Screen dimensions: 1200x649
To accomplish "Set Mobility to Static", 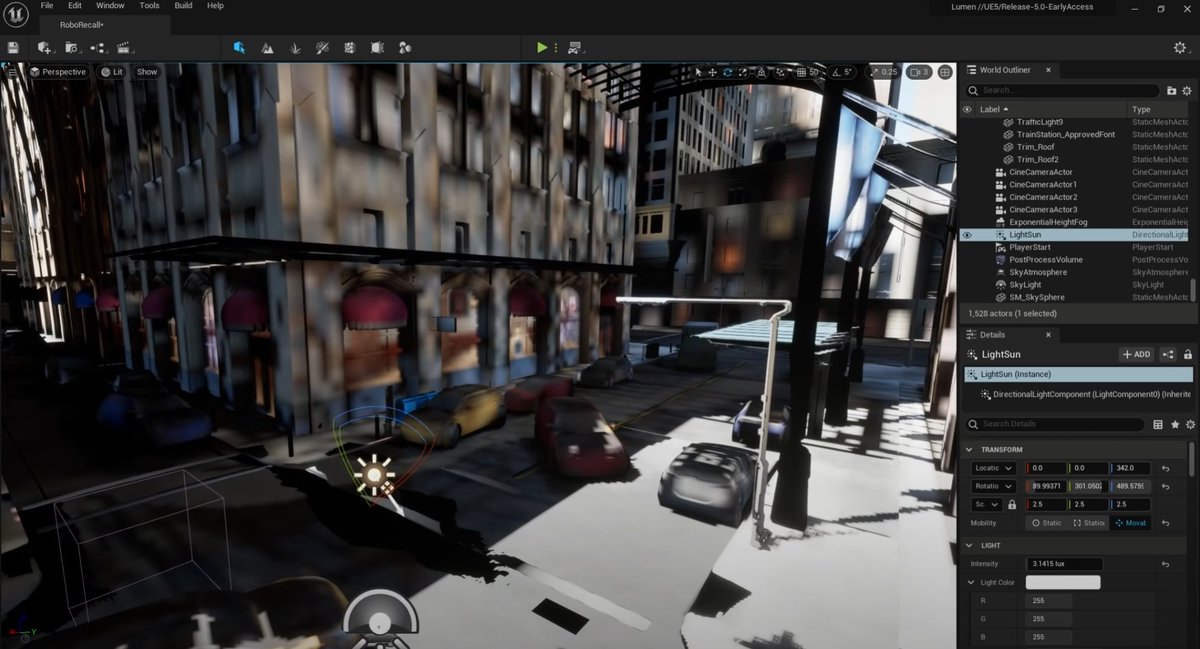I will point(1047,523).
